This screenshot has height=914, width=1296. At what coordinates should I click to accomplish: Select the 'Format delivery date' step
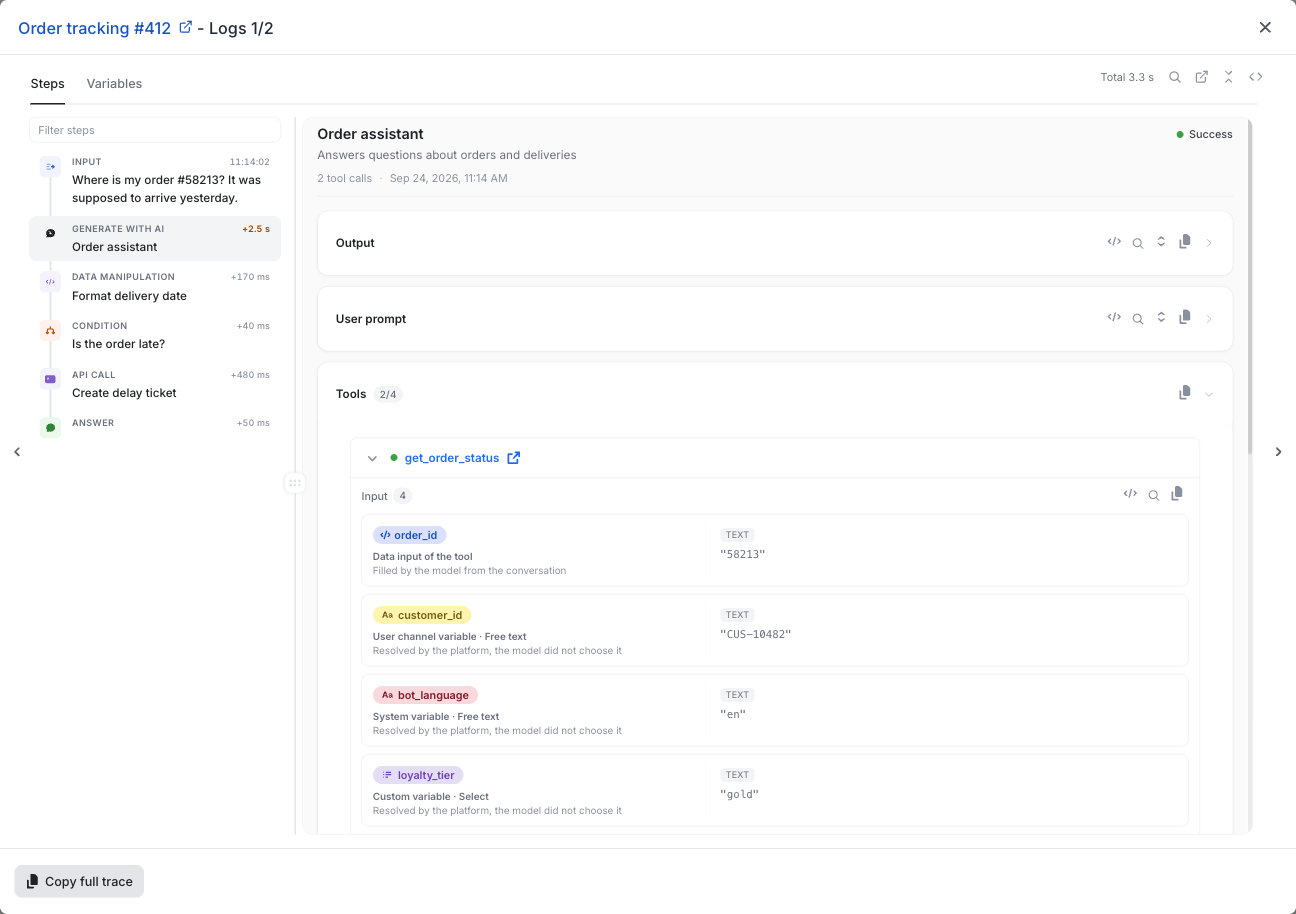click(155, 287)
